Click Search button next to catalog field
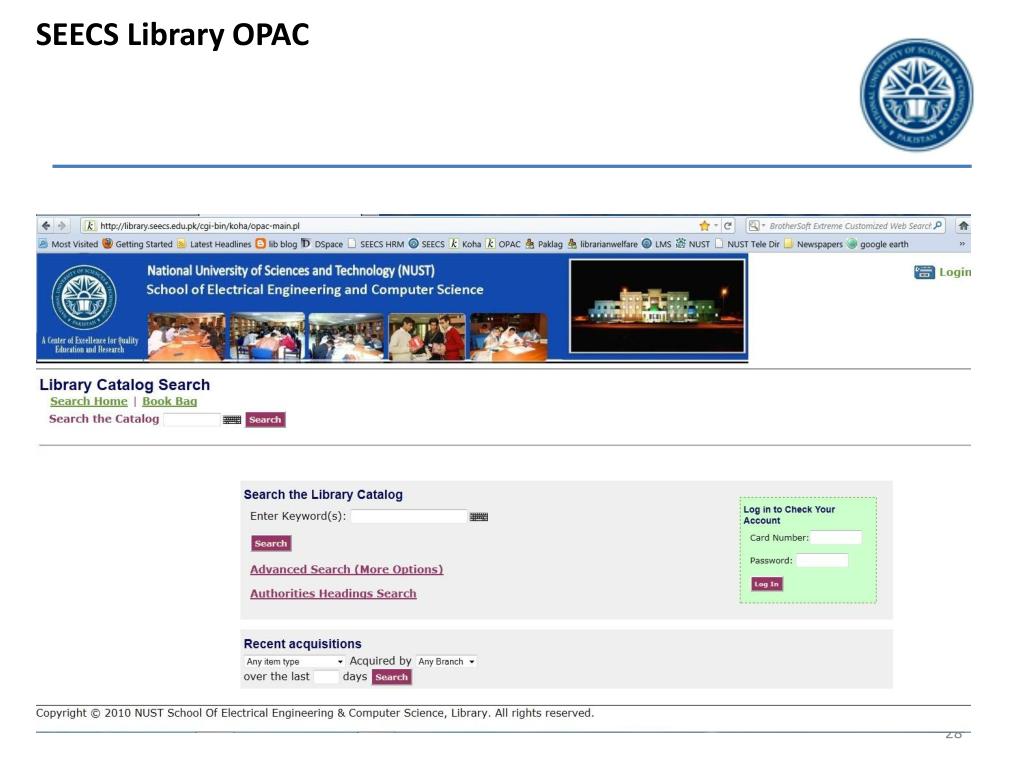 265,420
